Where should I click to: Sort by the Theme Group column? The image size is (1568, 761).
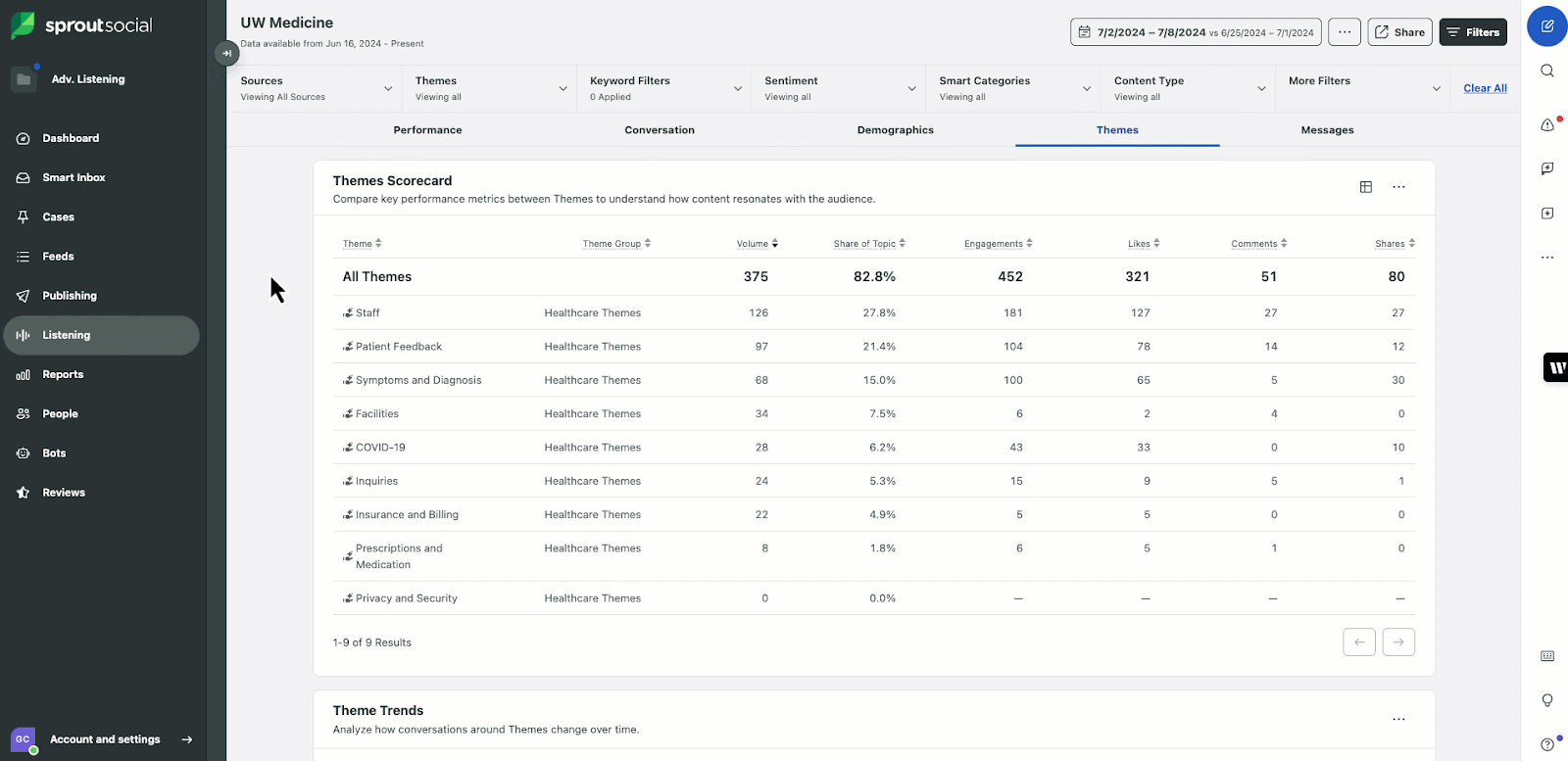click(616, 243)
